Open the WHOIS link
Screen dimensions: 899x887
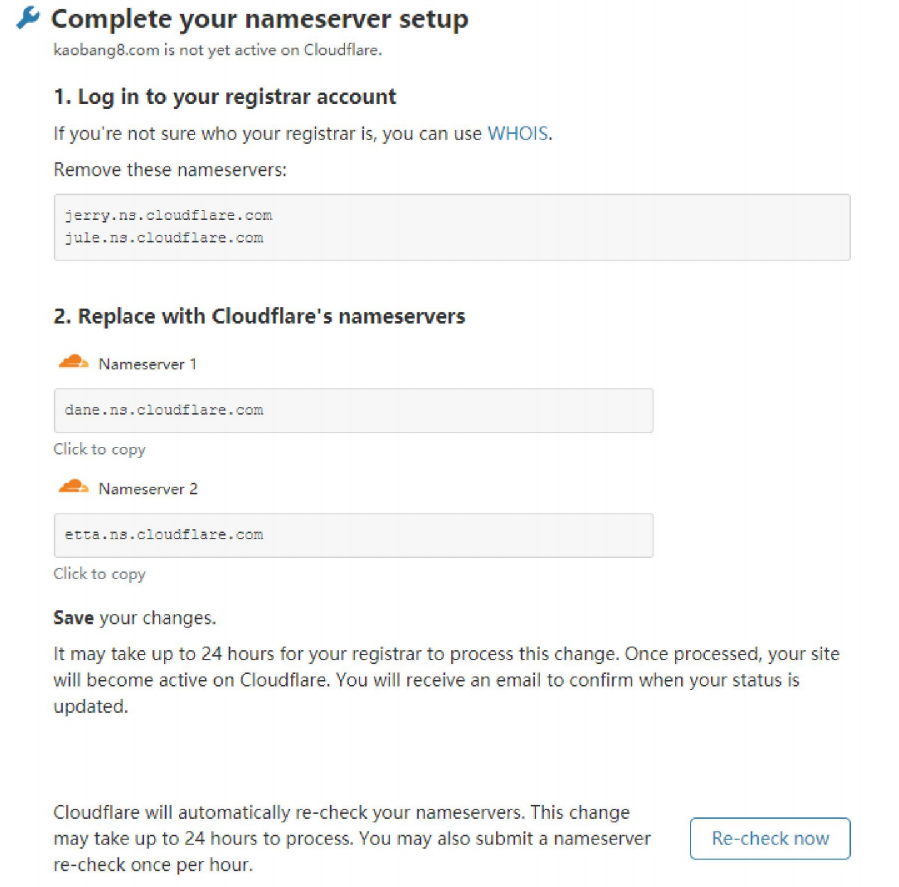517,133
